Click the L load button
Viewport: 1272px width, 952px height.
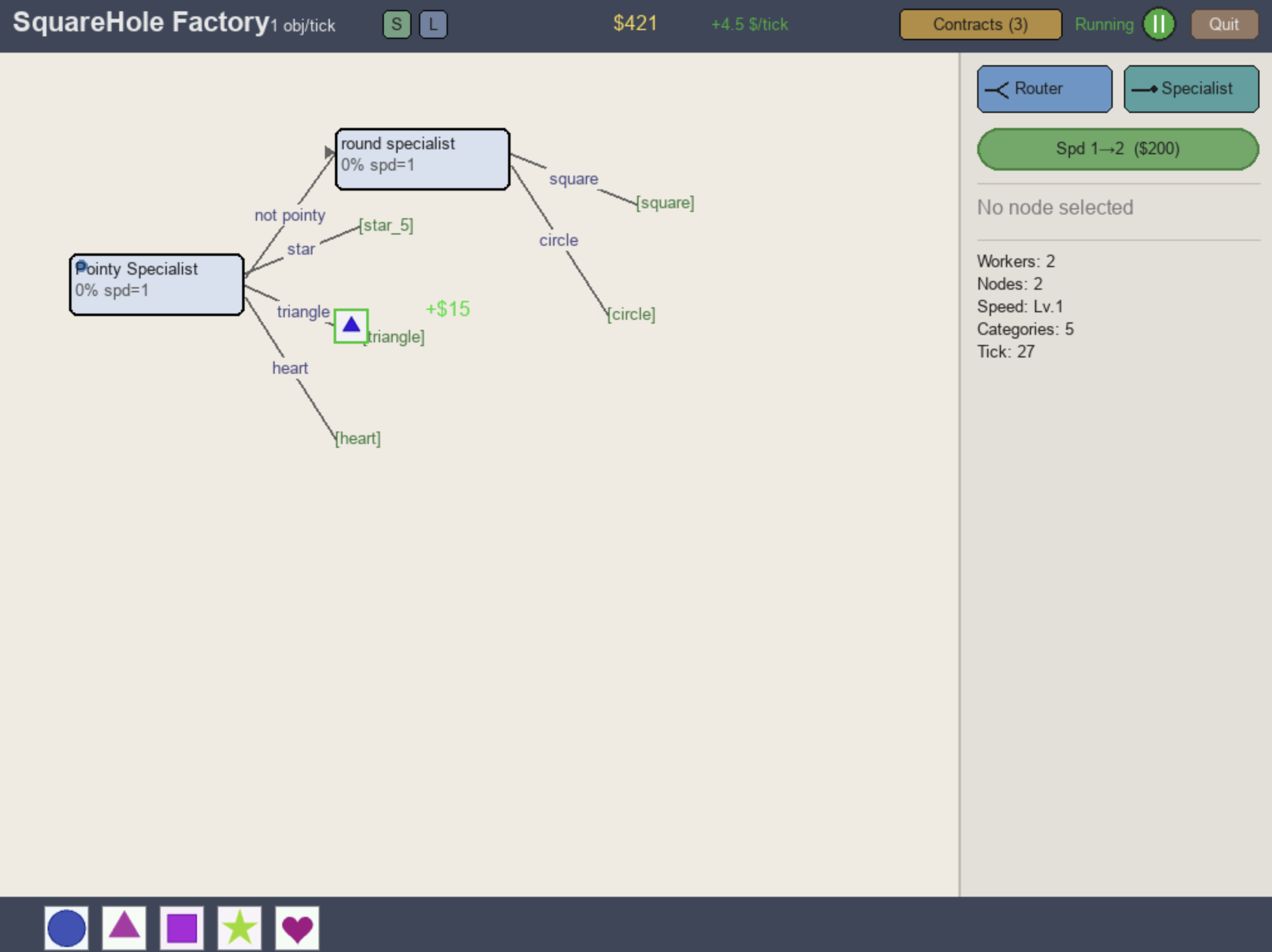(x=433, y=24)
